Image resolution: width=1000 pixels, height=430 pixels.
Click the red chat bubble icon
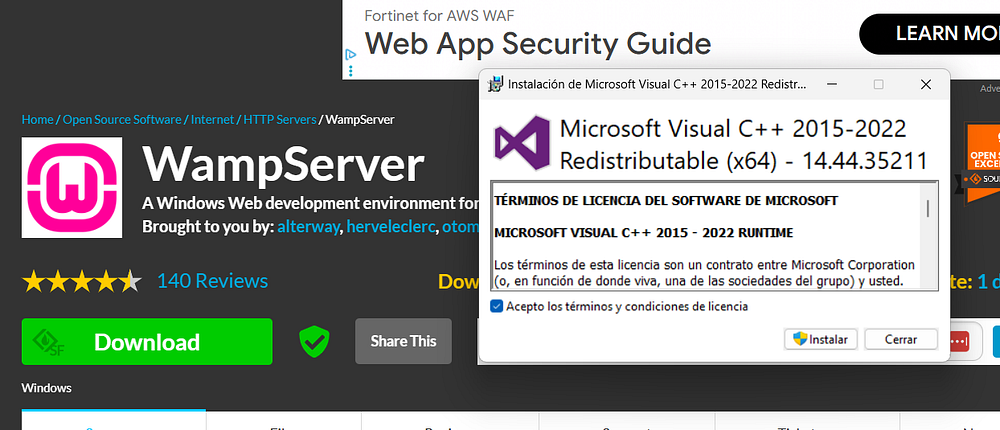tap(959, 341)
